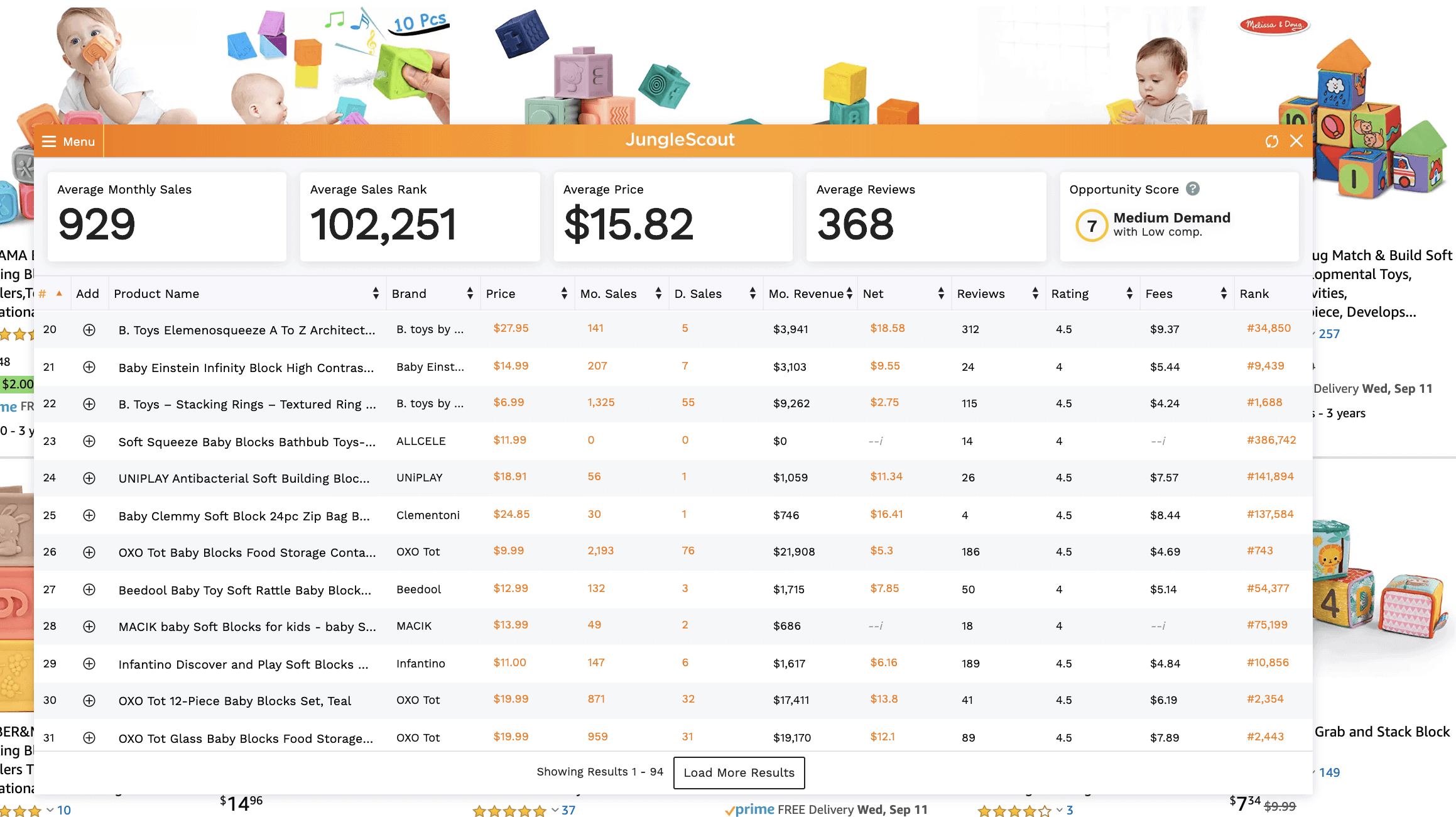The image size is (1456, 817).
Task: Click rank #743 in OXO Tot row
Action: (1260, 551)
